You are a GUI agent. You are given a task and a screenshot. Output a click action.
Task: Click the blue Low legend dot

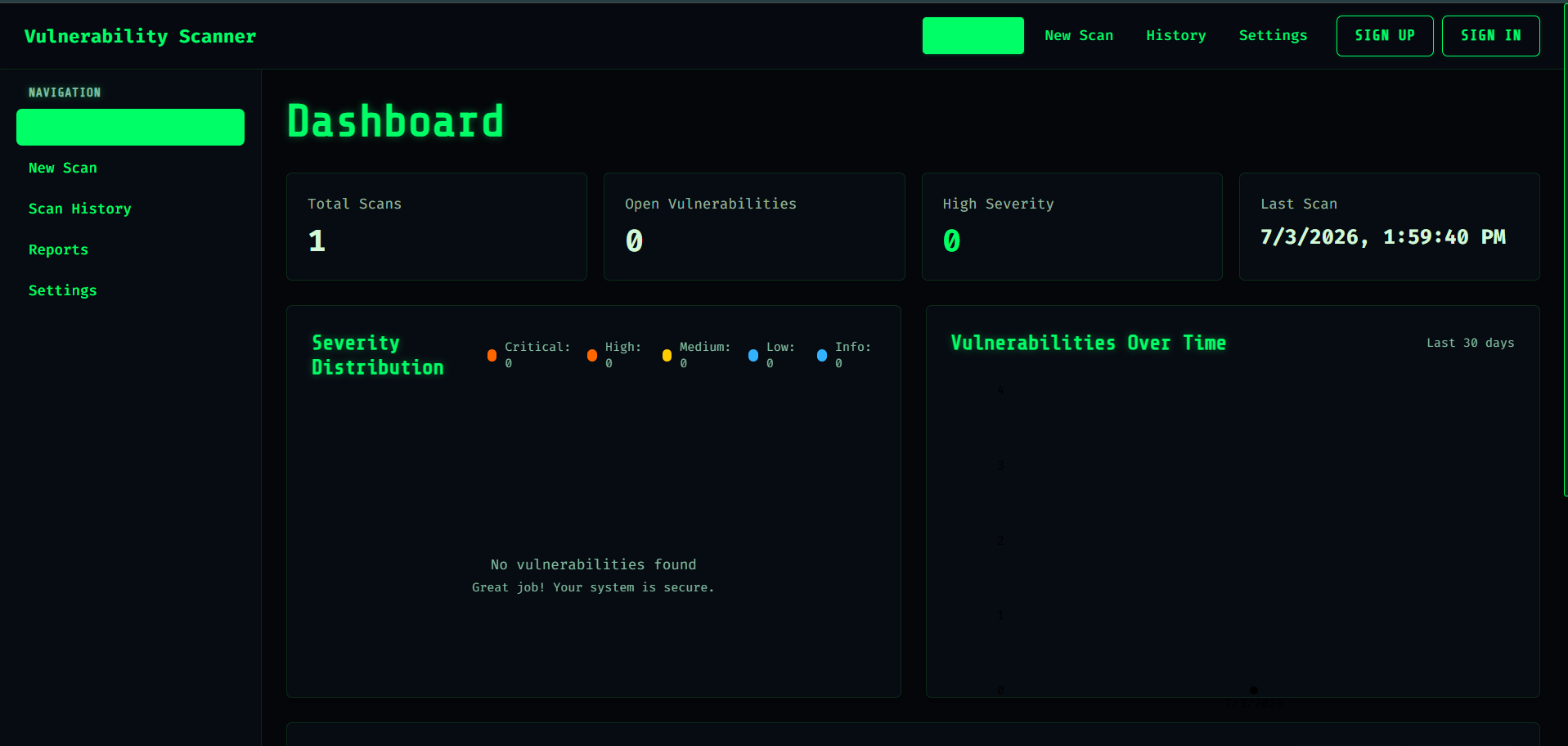click(x=753, y=355)
